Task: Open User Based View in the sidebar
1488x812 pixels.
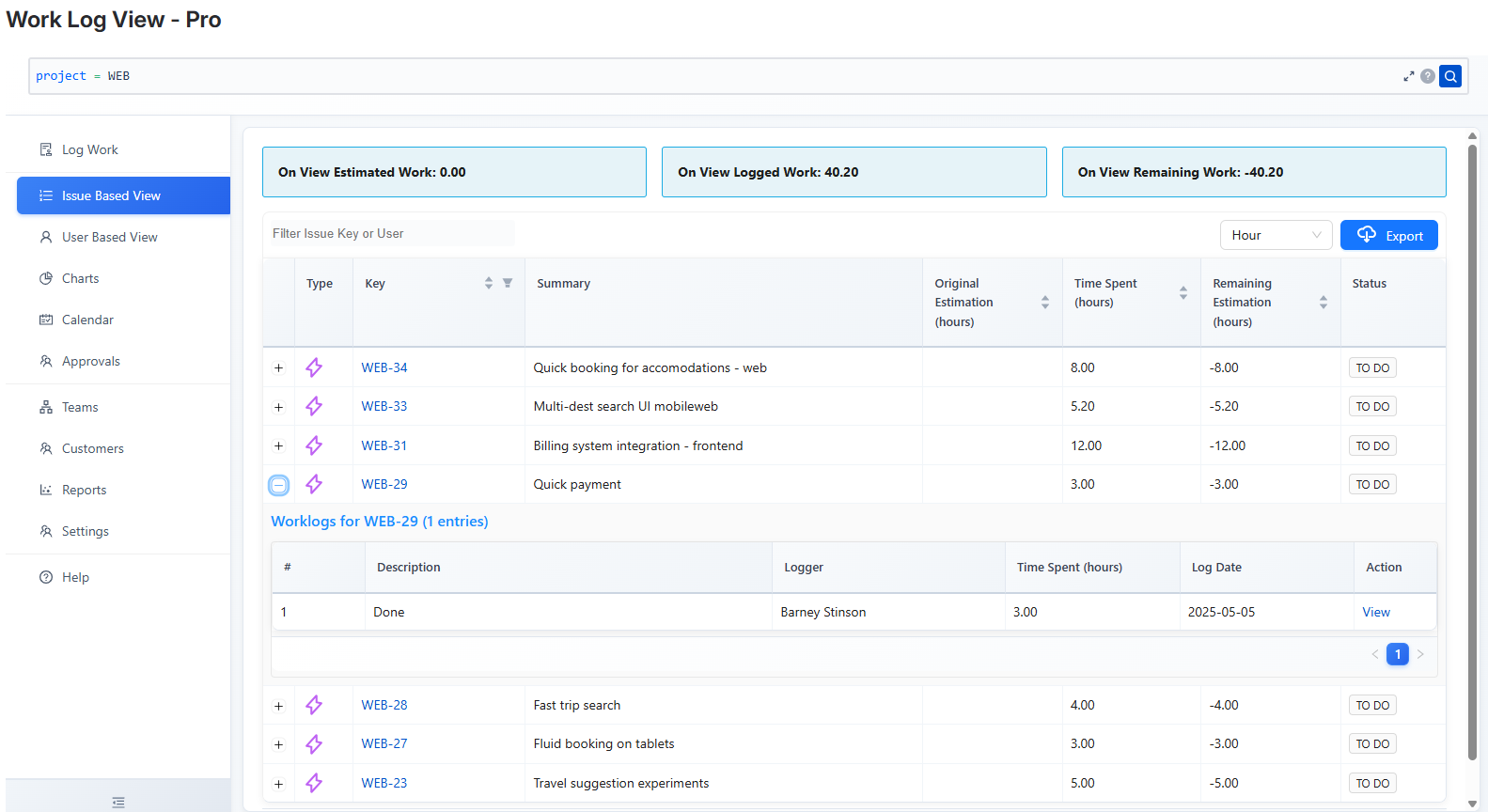Action: click(x=109, y=237)
